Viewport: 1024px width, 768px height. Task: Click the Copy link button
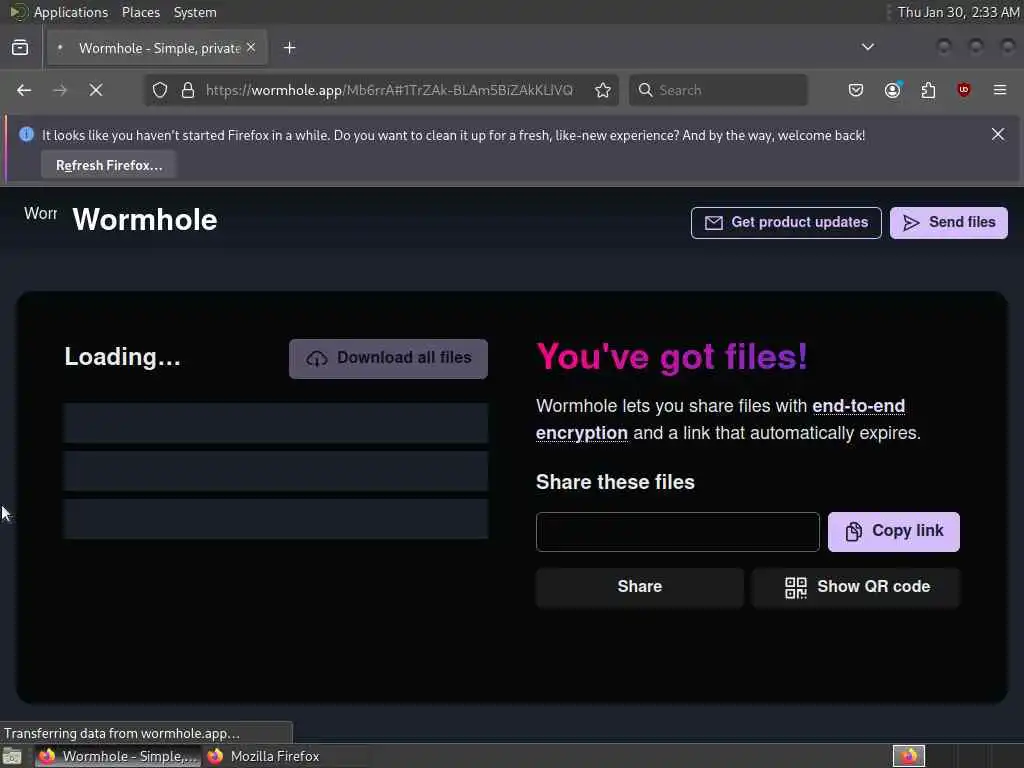pos(893,532)
